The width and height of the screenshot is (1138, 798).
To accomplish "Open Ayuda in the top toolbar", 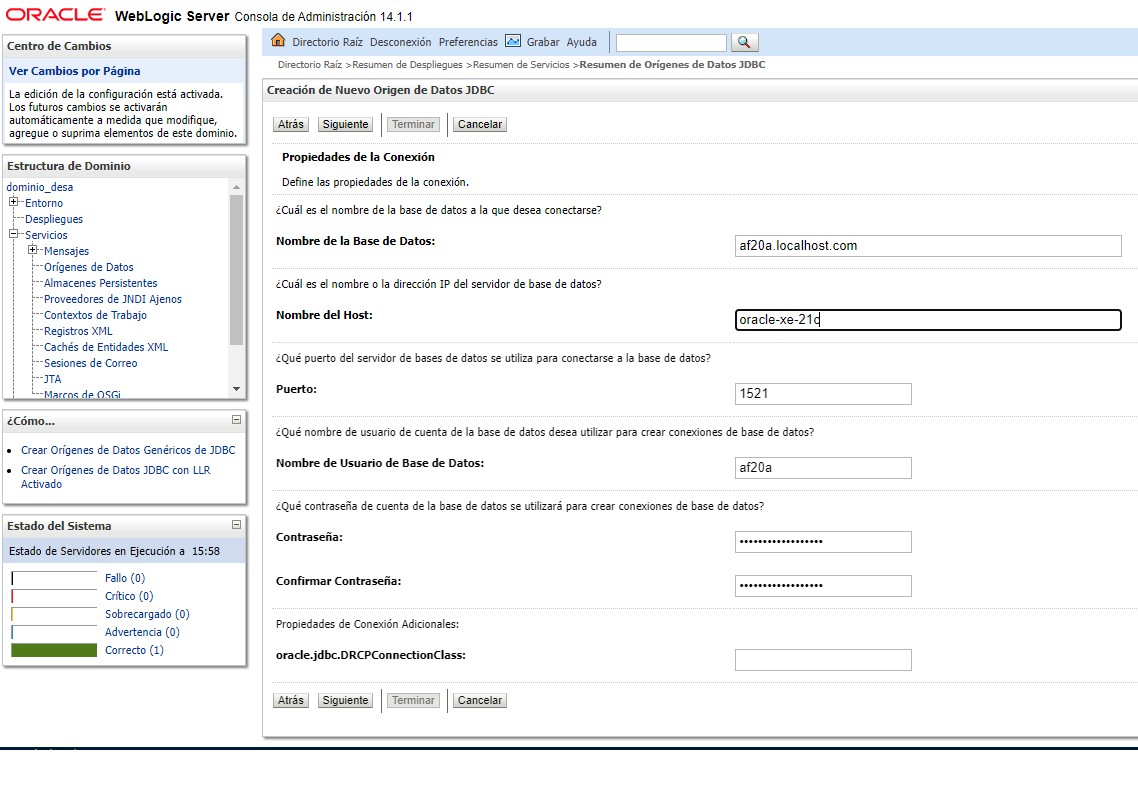I will [581, 42].
